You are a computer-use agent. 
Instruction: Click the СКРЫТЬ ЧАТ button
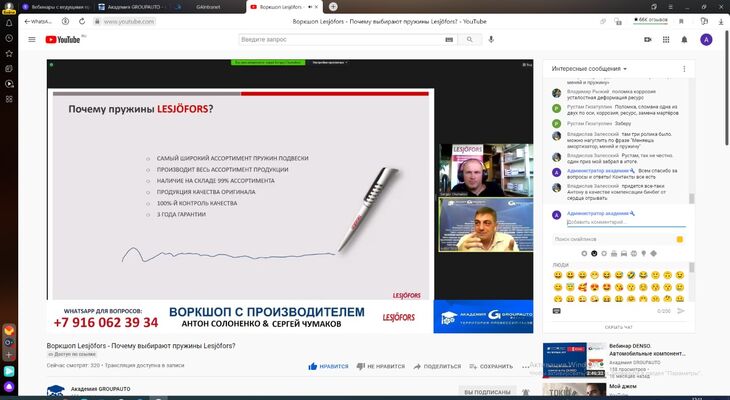click(x=618, y=327)
